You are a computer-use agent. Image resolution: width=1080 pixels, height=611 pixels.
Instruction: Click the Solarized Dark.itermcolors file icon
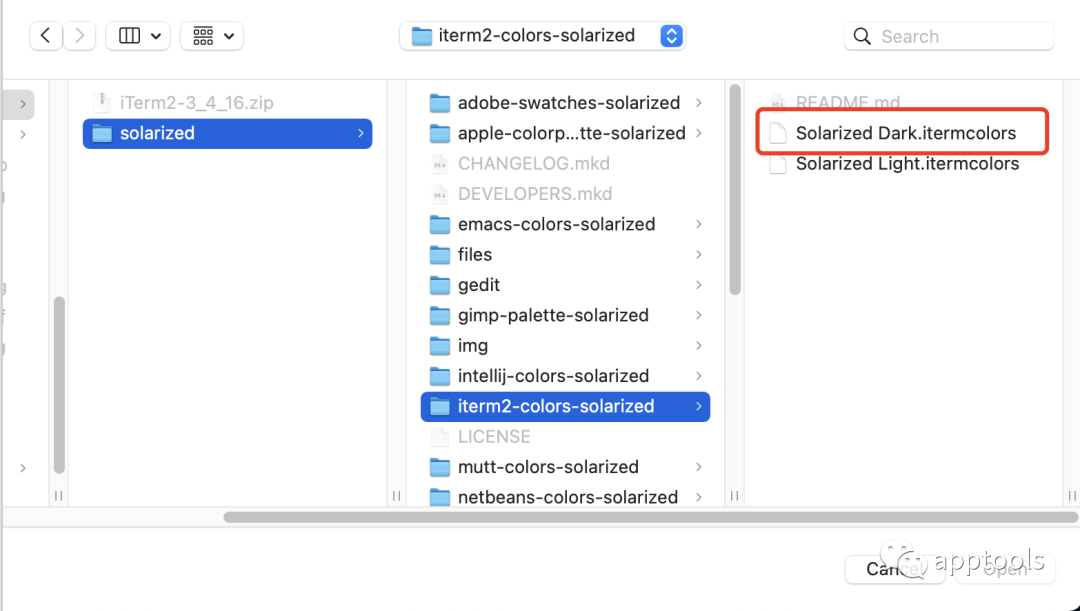(x=777, y=133)
